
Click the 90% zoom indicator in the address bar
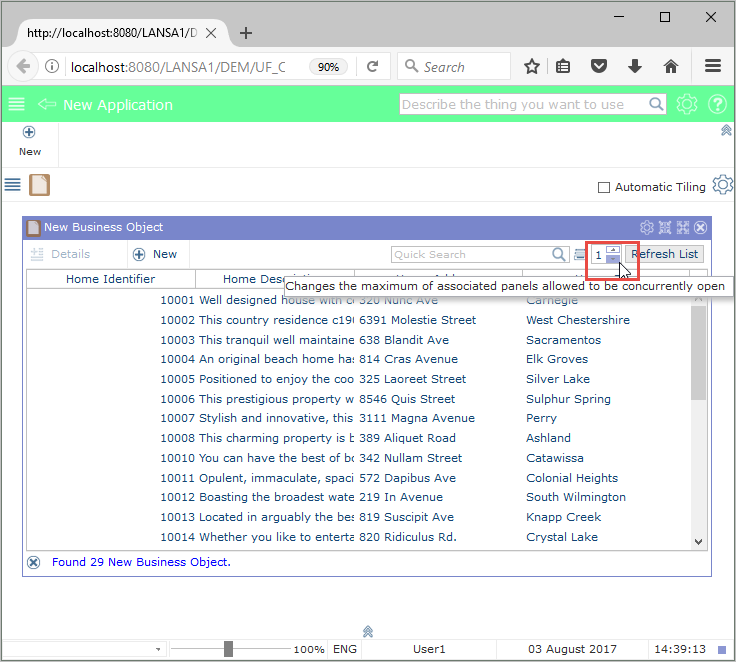(x=328, y=67)
